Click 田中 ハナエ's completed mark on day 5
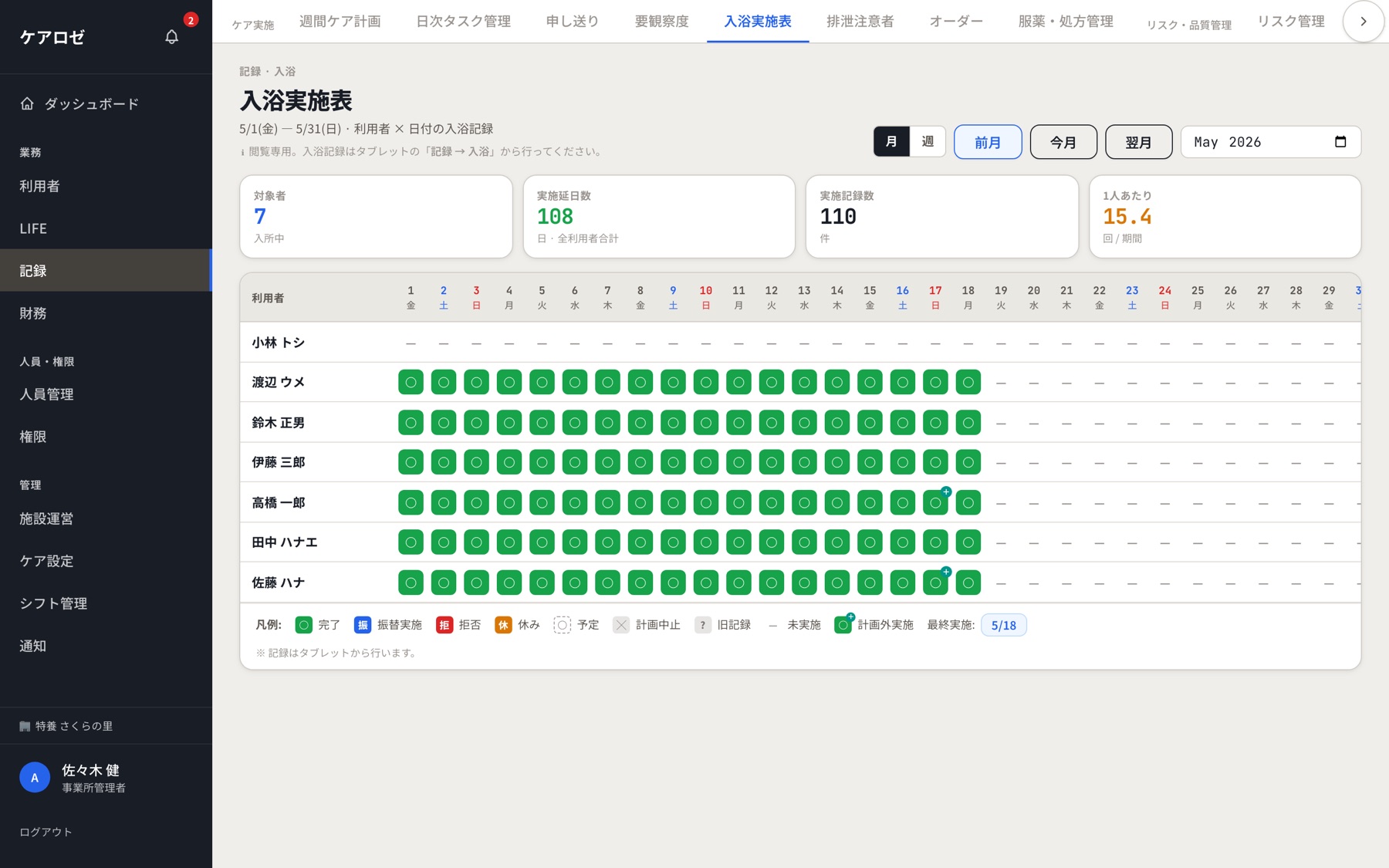This screenshot has width=1389, height=868. (542, 542)
